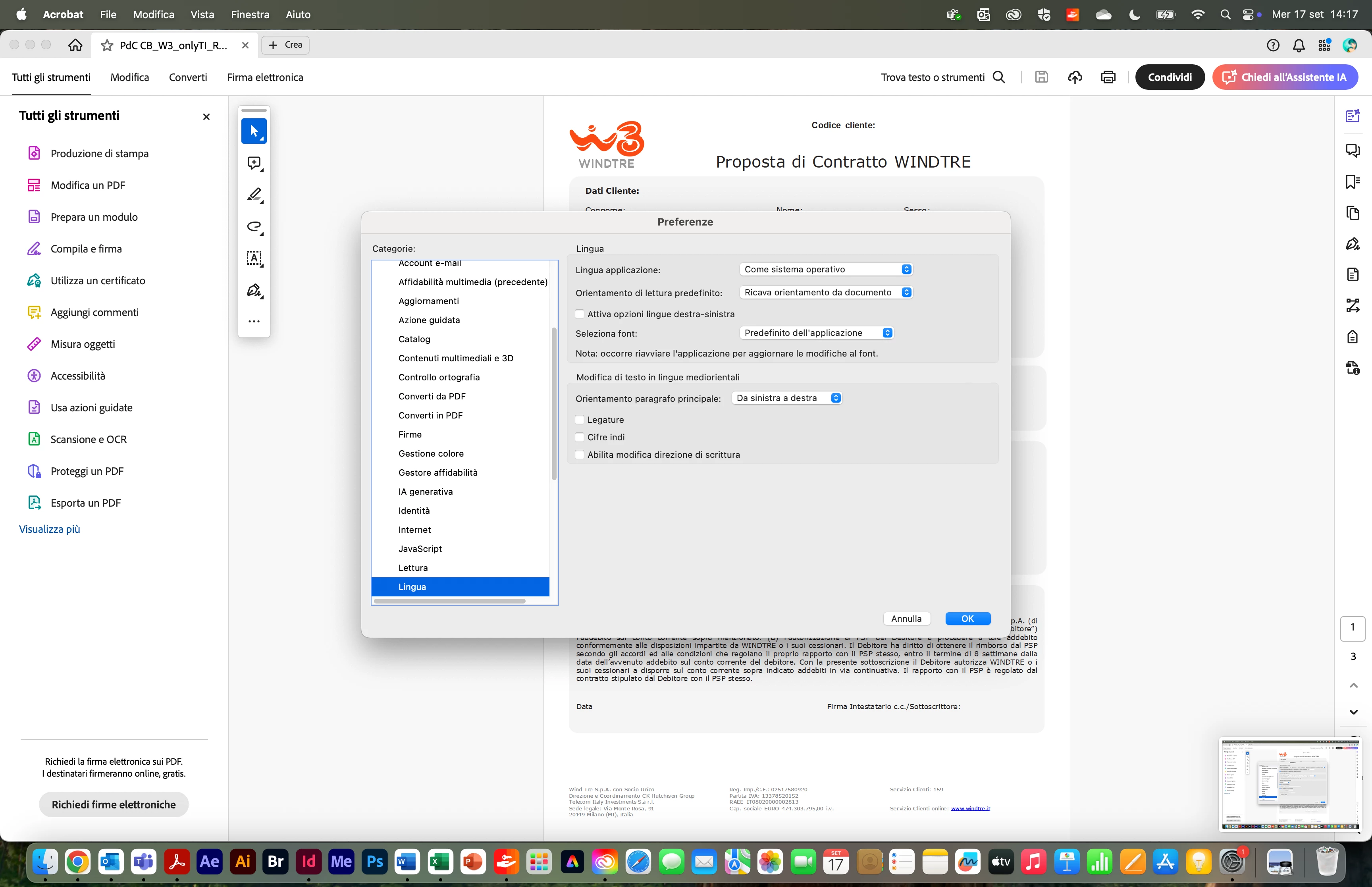Open the notifications bell icon

1298,45
